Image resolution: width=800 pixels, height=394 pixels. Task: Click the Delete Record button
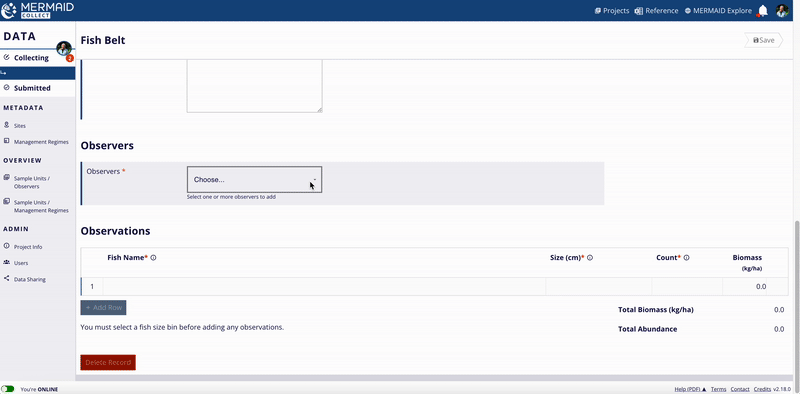[x=108, y=362]
